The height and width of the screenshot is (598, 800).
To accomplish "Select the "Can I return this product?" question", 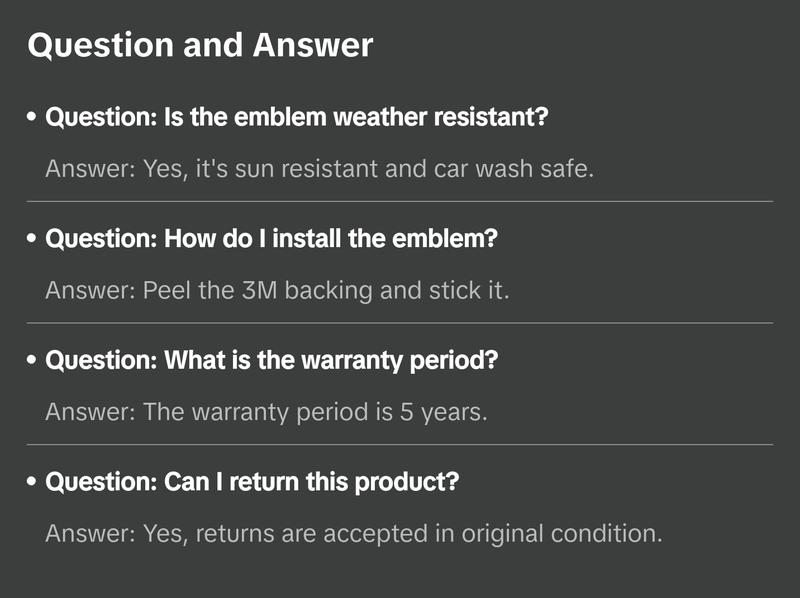I will tap(252, 482).
